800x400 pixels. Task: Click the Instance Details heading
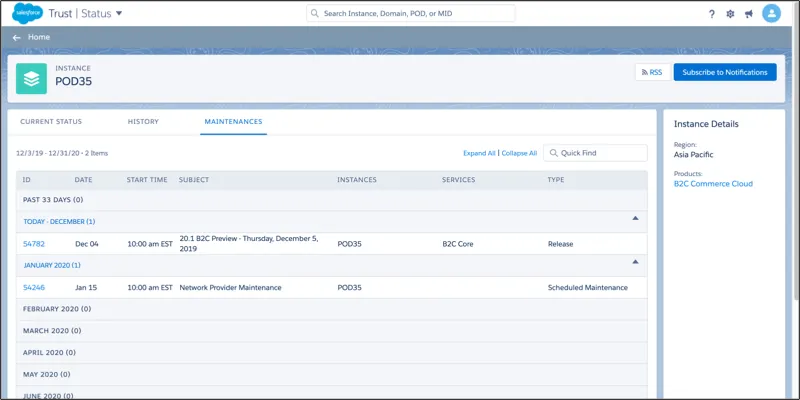tap(706, 124)
